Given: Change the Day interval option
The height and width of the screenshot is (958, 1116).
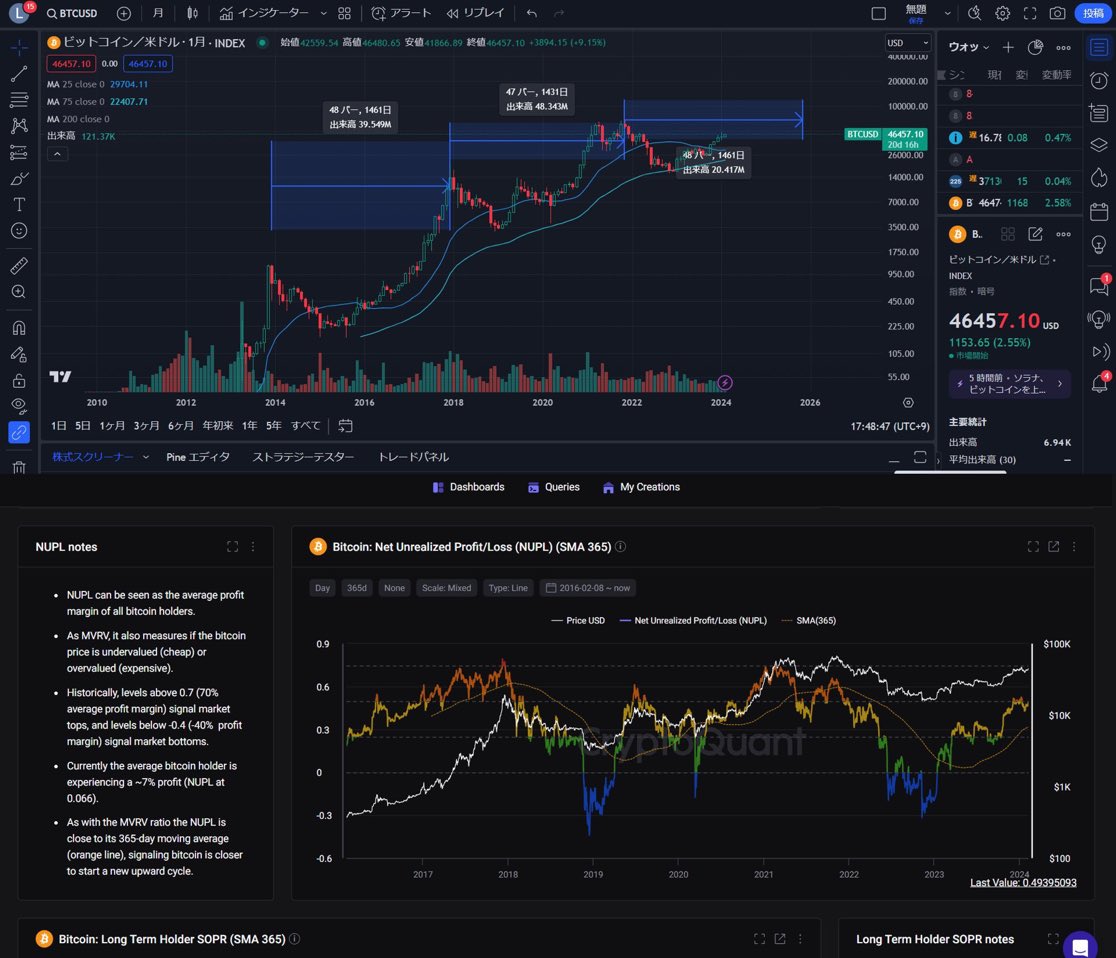Looking at the screenshot, I should point(322,588).
